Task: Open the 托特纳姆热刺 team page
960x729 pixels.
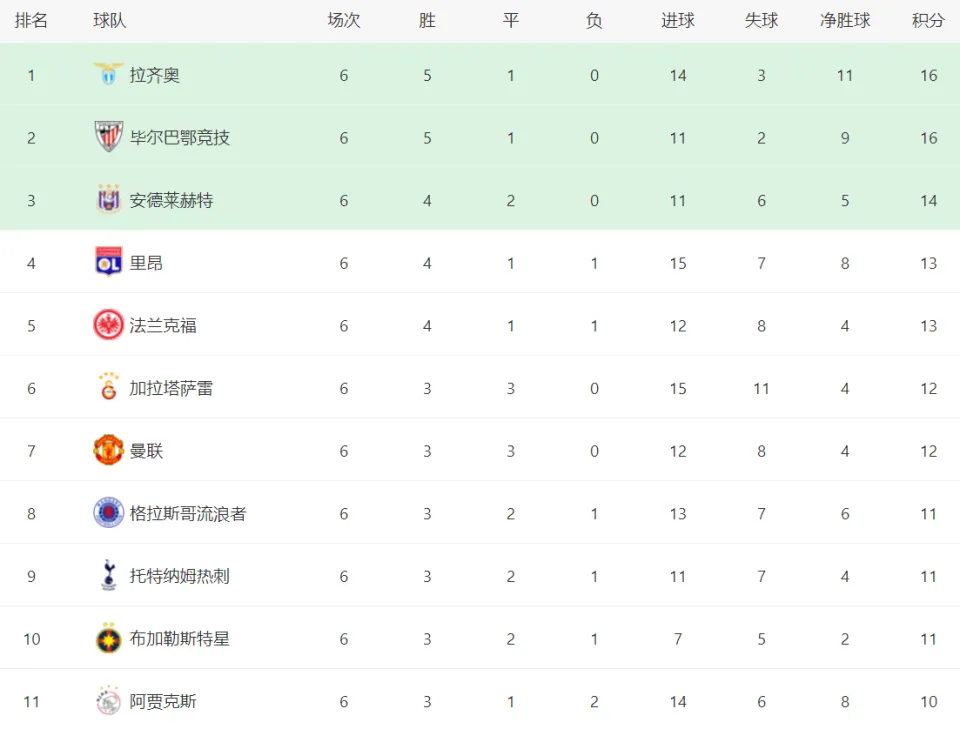Action: coord(179,576)
